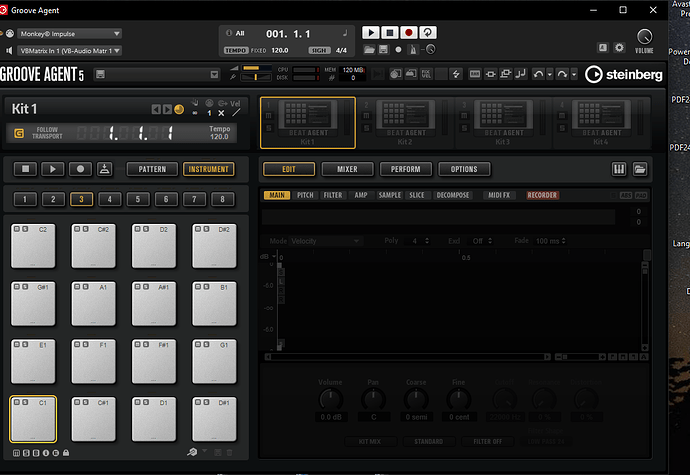Screen dimensions: 690x475
Task: Toggle the pad lock icon
Action: 66,453
